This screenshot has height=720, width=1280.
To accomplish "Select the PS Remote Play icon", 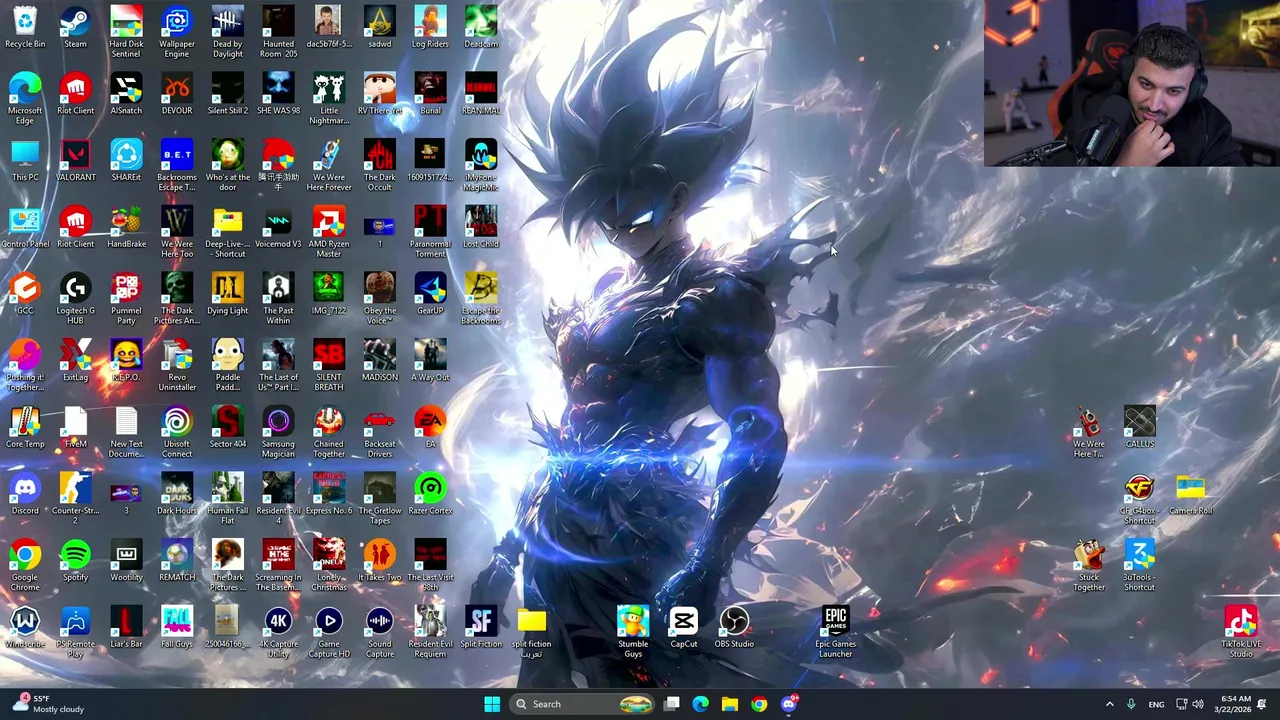I will [x=75, y=632].
